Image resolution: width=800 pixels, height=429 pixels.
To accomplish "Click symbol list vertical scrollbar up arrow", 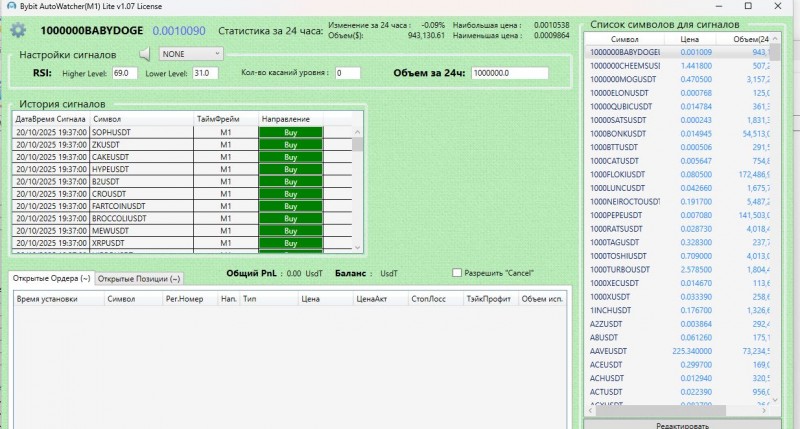I will point(775,39).
